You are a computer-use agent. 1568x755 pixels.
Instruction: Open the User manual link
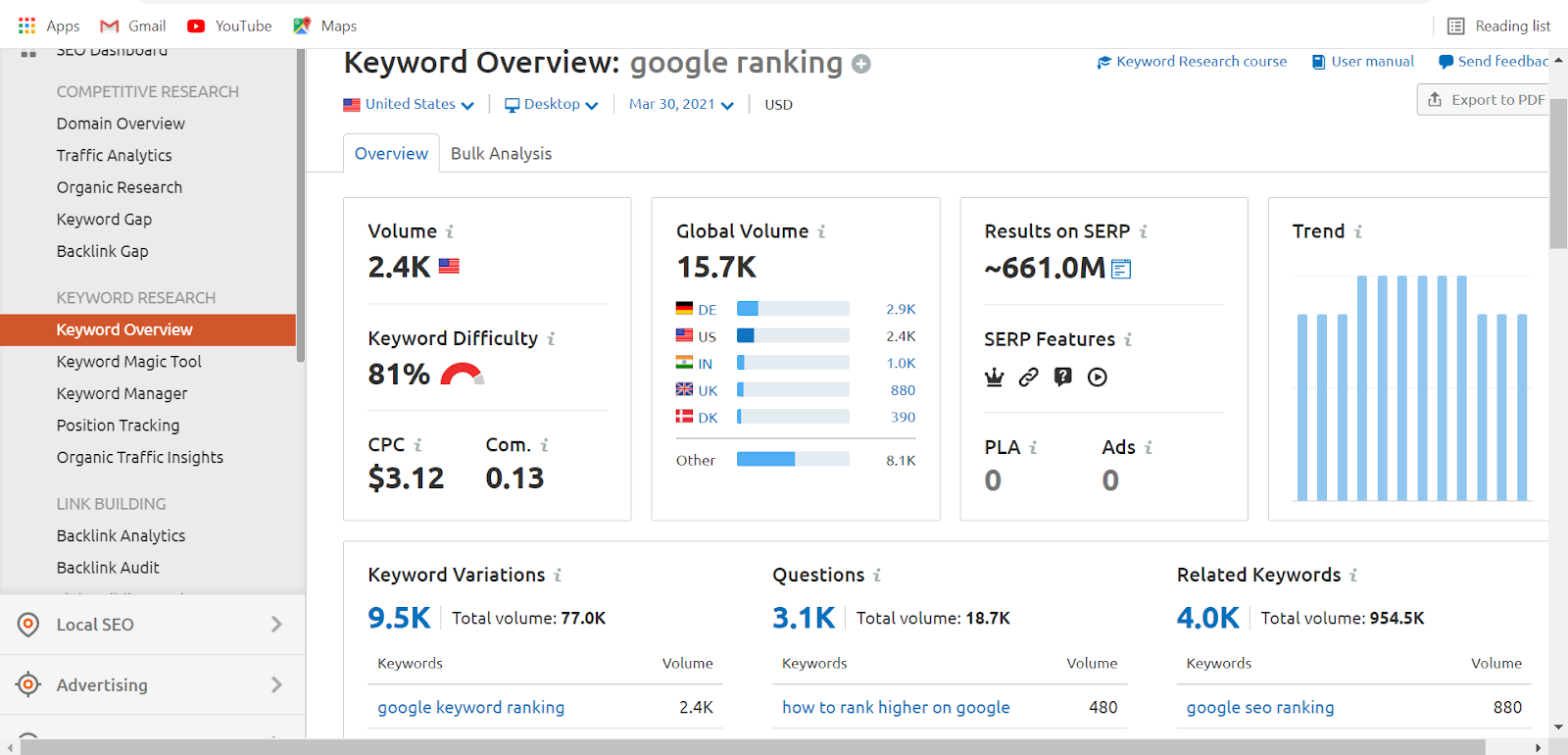coord(1363,62)
